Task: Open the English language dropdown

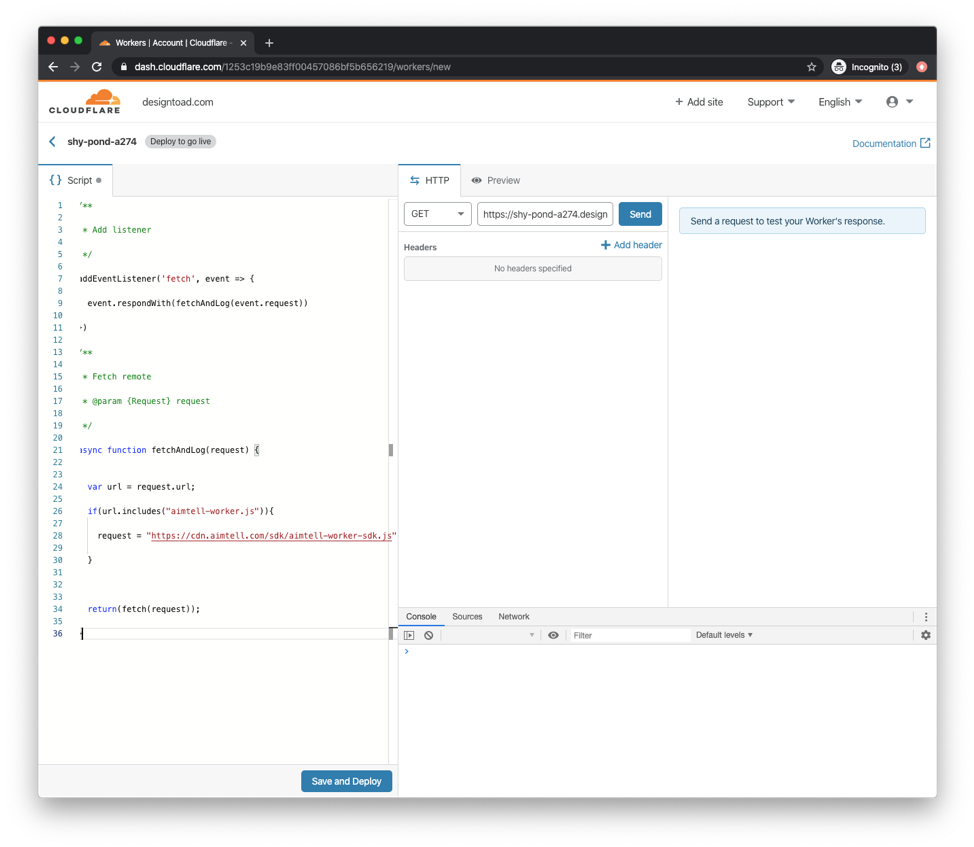Action: click(x=840, y=102)
